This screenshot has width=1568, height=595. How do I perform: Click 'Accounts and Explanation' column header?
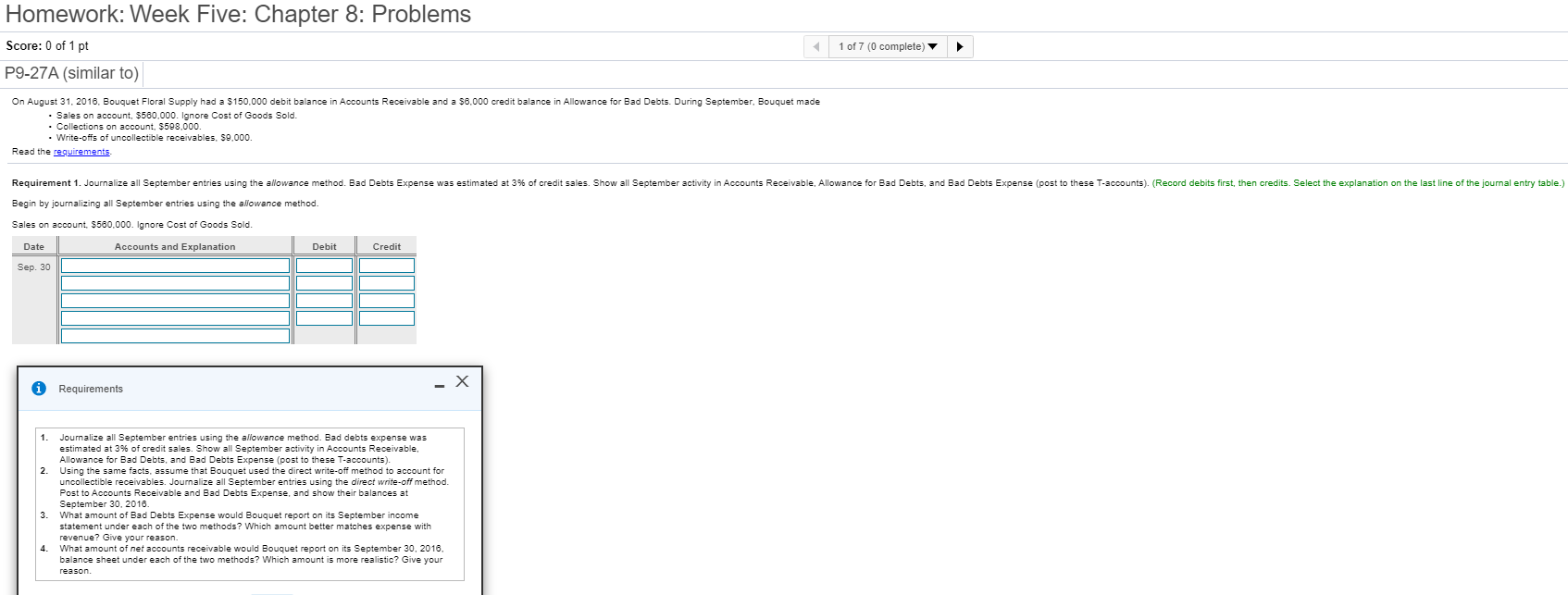(175, 247)
